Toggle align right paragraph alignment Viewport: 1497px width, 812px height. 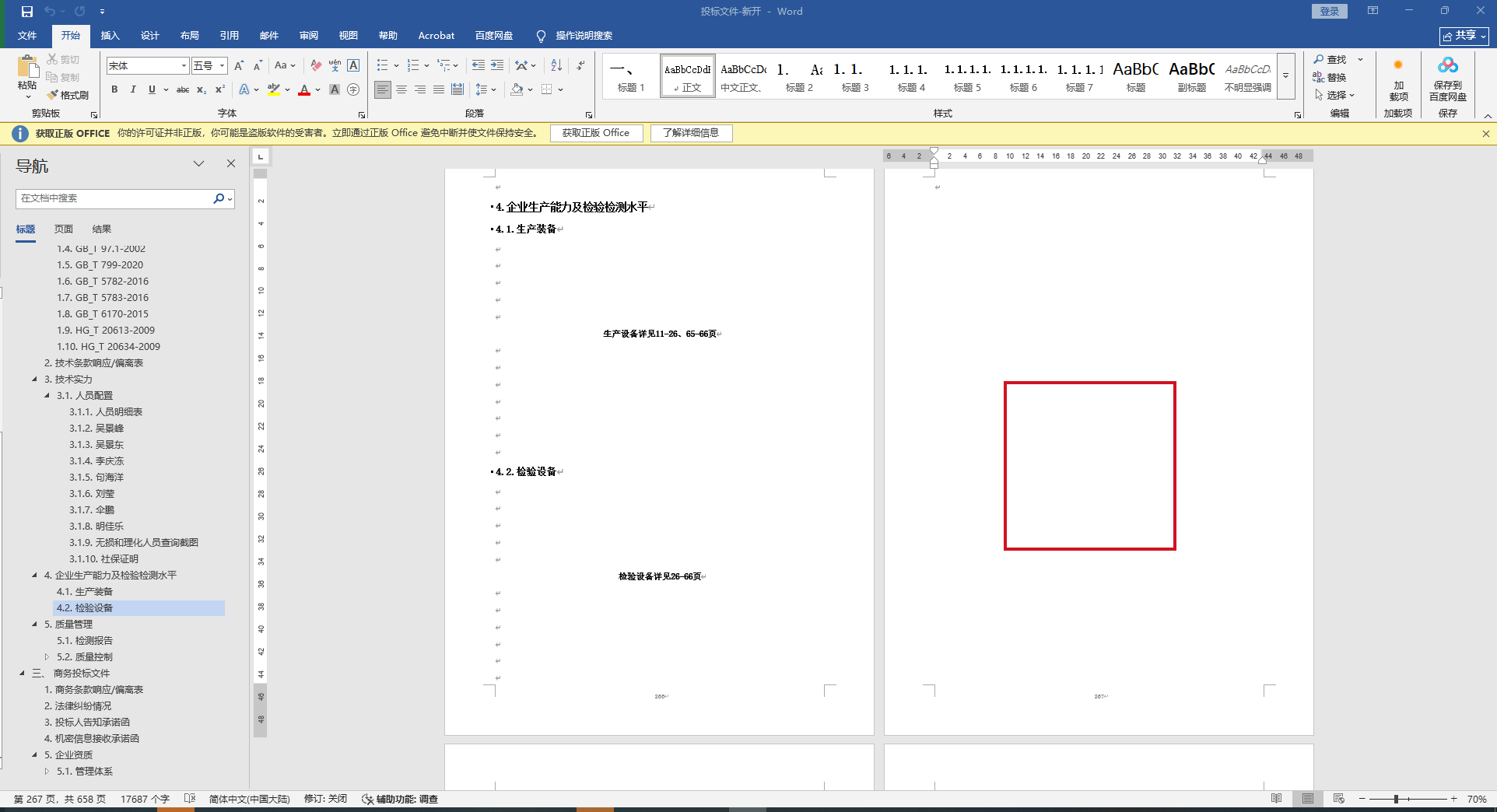tap(420, 89)
